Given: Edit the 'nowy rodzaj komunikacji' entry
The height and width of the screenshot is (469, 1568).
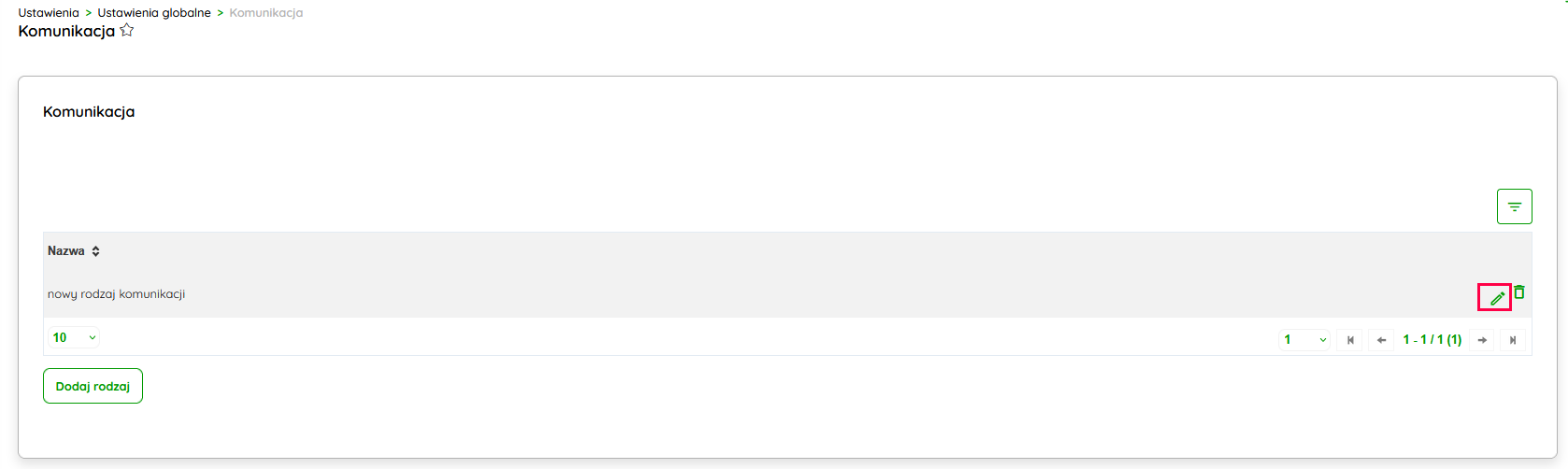Looking at the screenshot, I should (x=1496, y=298).
